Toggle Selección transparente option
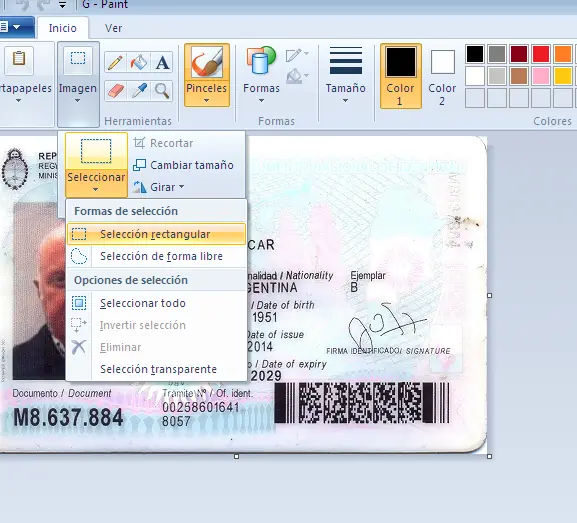The image size is (577, 523). (156, 369)
